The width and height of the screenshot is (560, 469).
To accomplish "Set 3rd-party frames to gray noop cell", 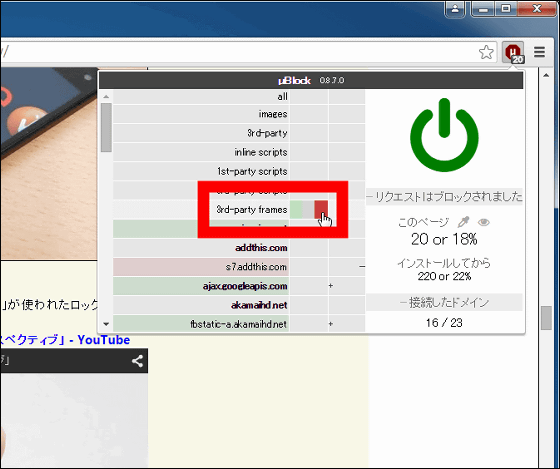I will [x=308, y=209].
